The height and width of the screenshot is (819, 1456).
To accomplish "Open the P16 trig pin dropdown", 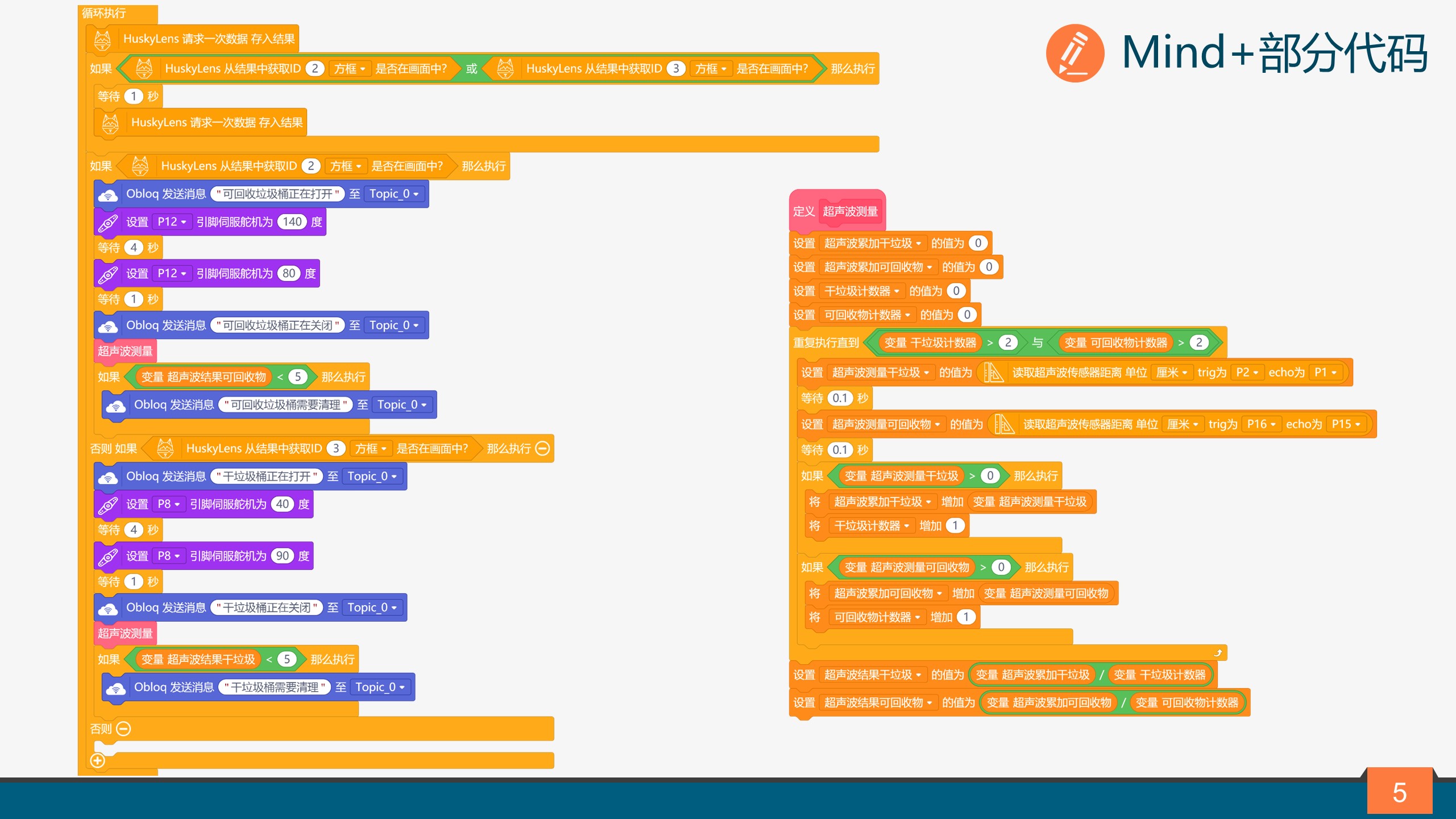I will pyautogui.click(x=1262, y=424).
